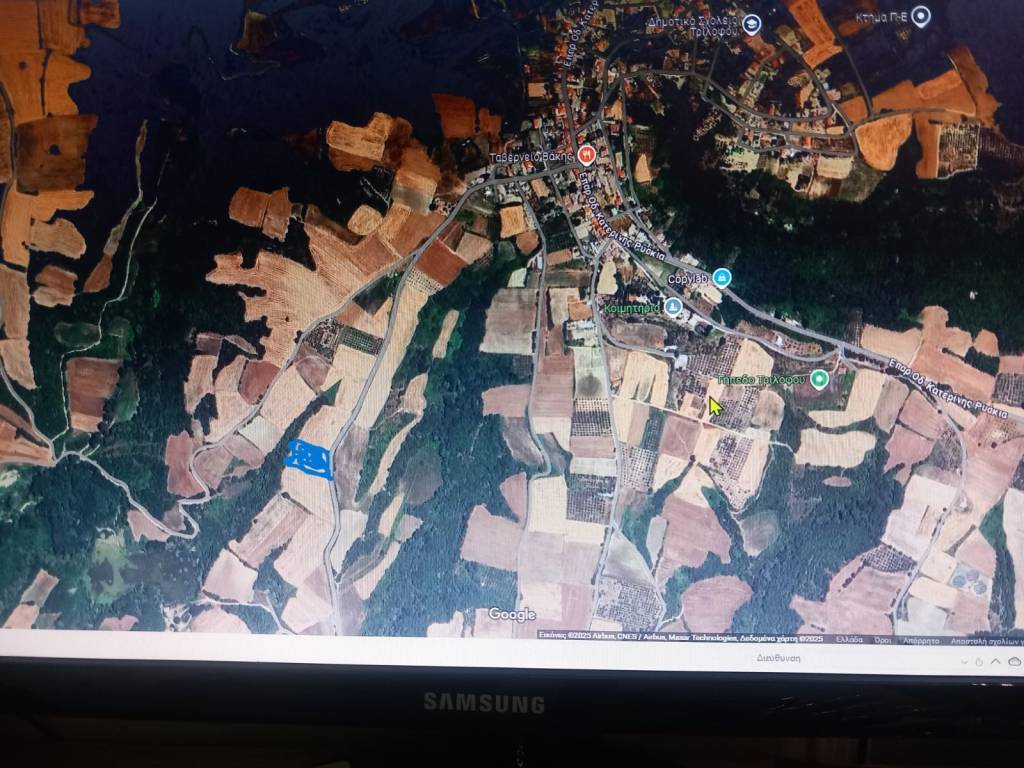1024x768 pixels.
Task: Open the Ελλάδα footer link
Action: (849, 638)
